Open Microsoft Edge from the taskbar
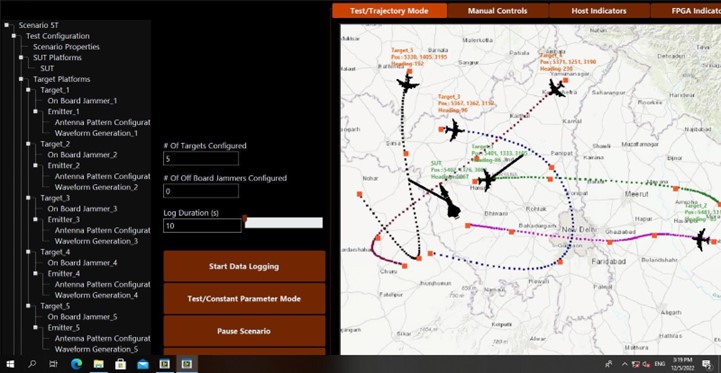Screen dimensions: 721x373 click(76, 364)
